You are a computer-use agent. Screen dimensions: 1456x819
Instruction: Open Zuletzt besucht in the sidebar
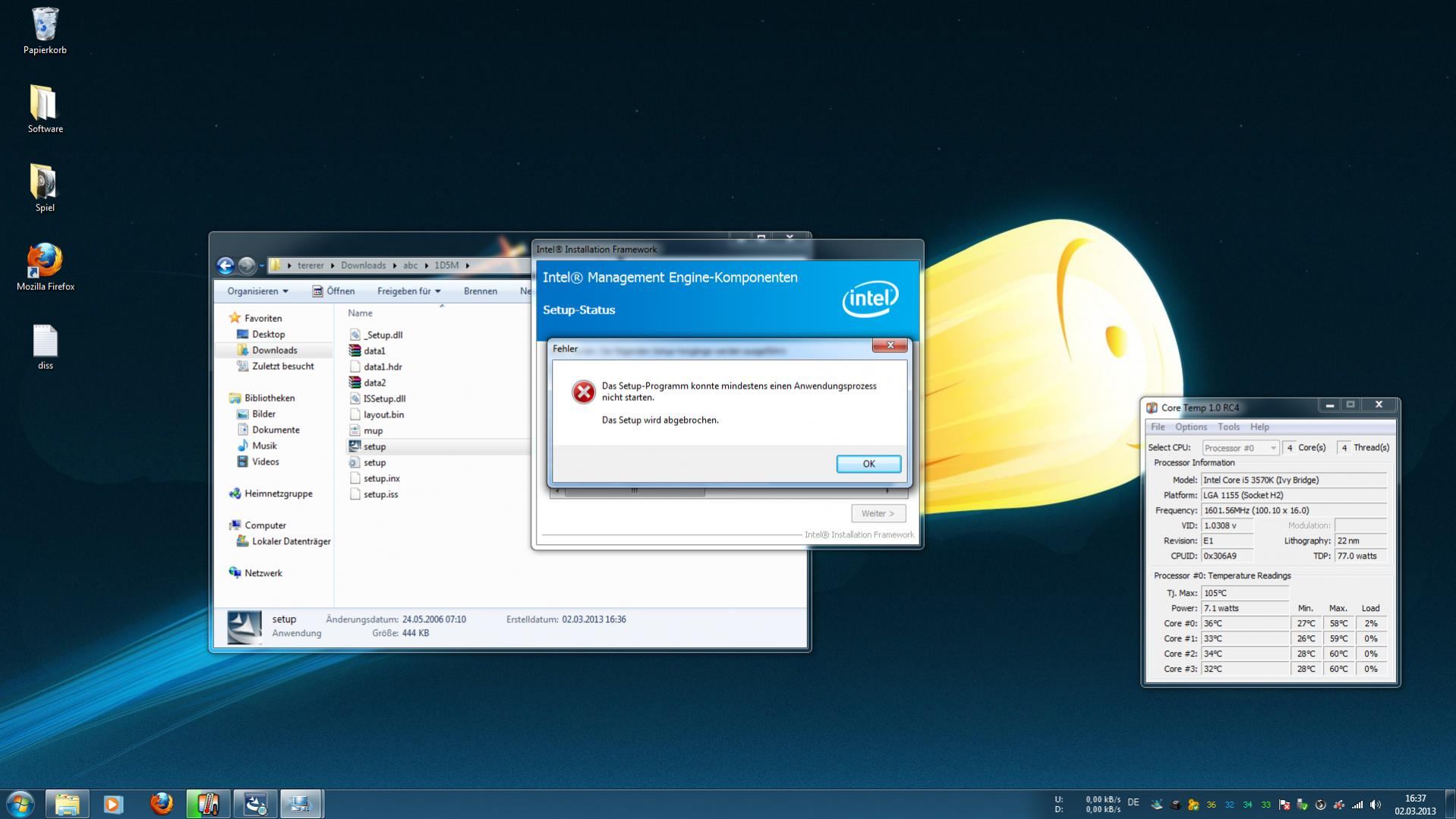[282, 366]
